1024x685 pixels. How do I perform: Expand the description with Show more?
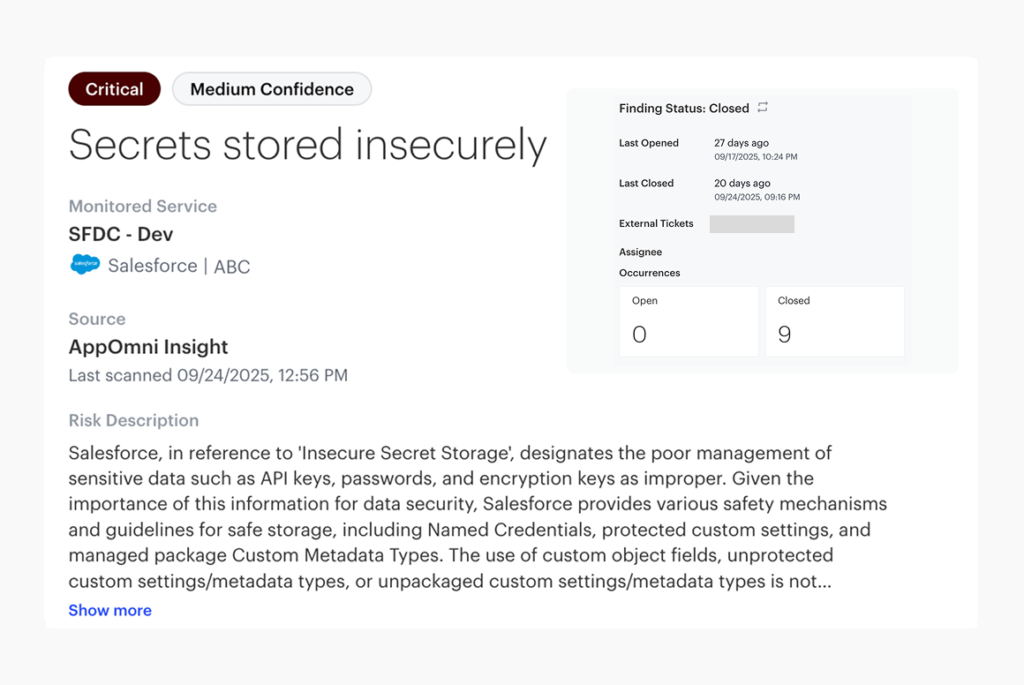pos(110,610)
